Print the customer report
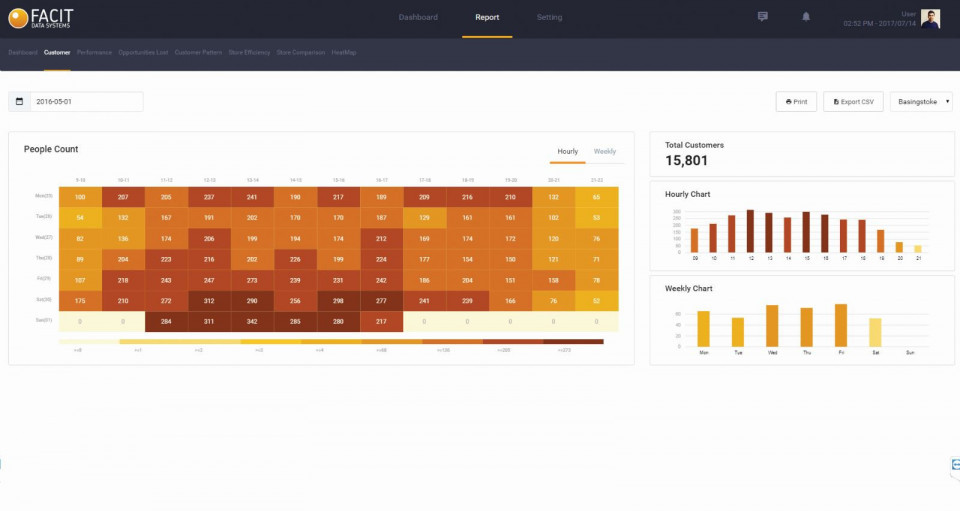 [x=796, y=102]
